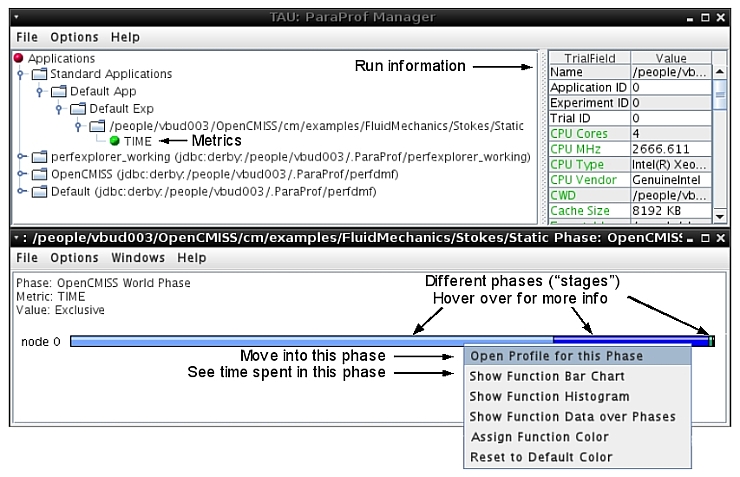Minimize the phase profile window
Screen dimensions: 740x477
[690, 238]
